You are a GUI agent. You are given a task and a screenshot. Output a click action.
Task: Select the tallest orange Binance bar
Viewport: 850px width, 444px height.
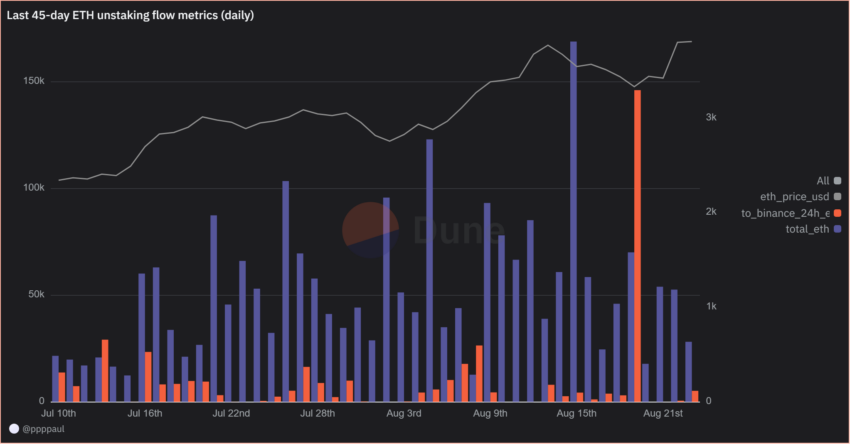click(x=638, y=246)
